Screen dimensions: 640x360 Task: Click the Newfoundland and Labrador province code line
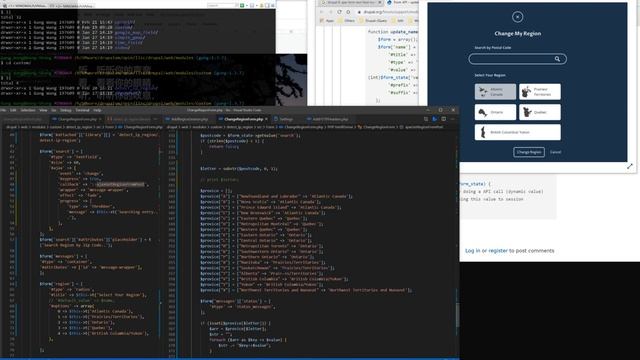click(276, 196)
